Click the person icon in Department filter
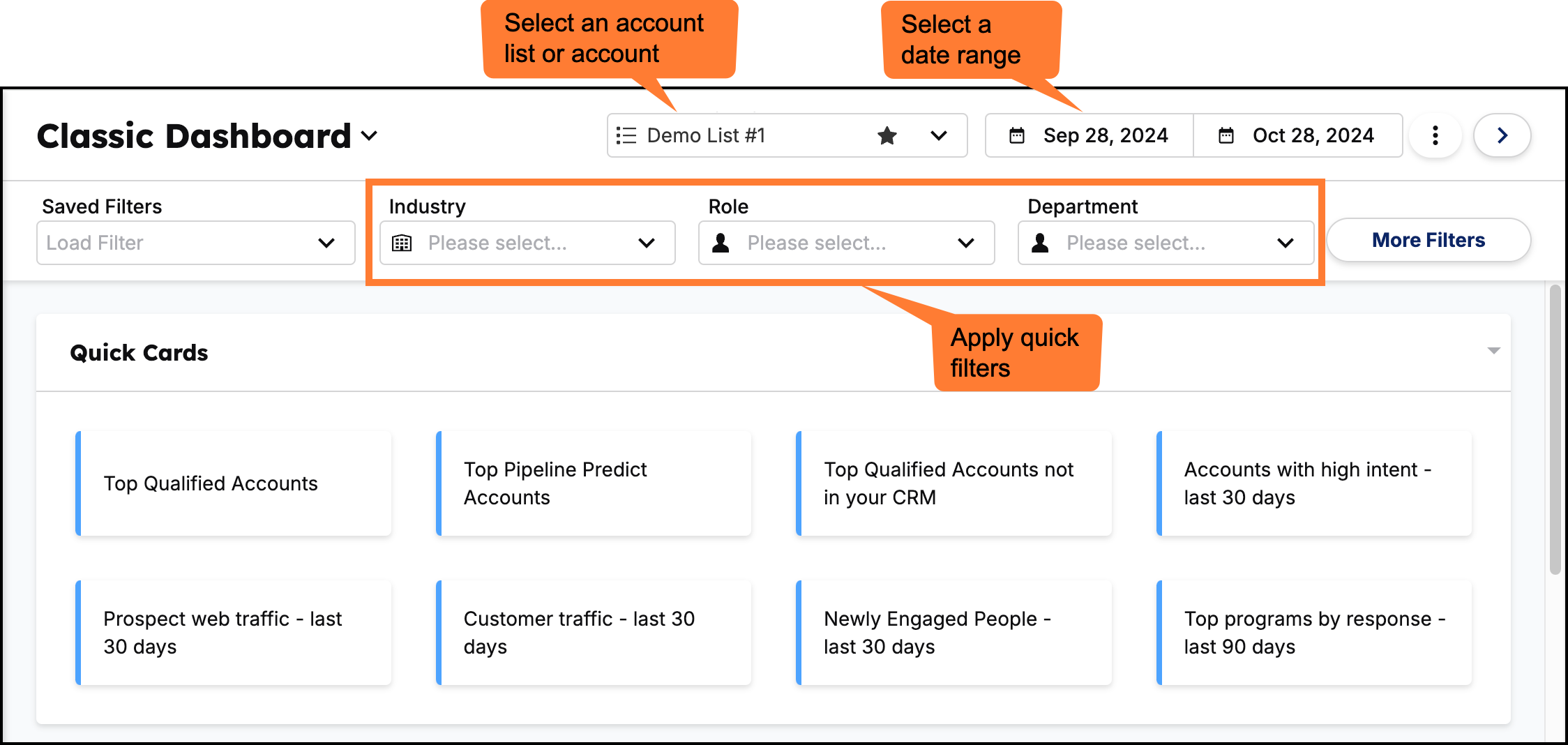The height and width of the screenshot is (745, 1568). click(x=1040, y=243)
